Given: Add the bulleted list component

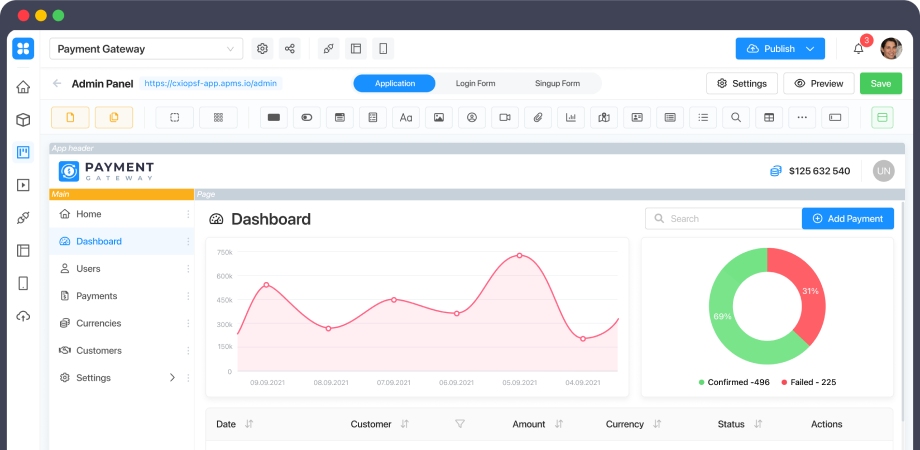Looking at the screenshot, I should click(x=703, y=117).
